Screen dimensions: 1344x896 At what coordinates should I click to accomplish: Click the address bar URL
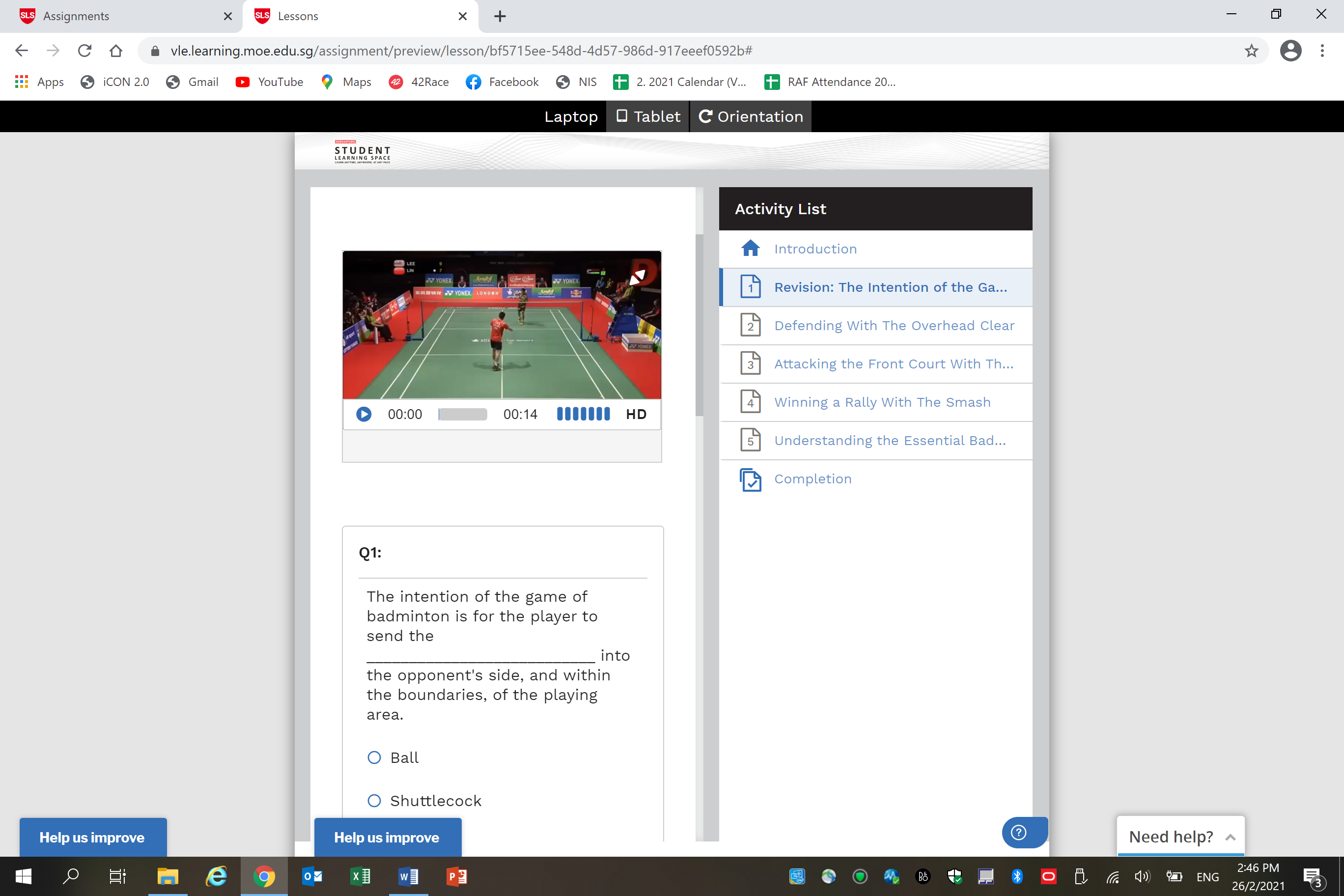click(461, 51)
